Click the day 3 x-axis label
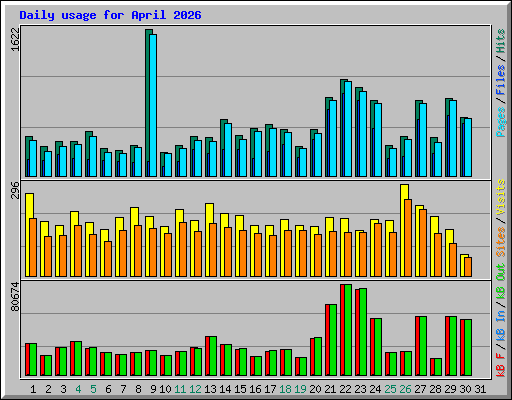 click(63, 389)
